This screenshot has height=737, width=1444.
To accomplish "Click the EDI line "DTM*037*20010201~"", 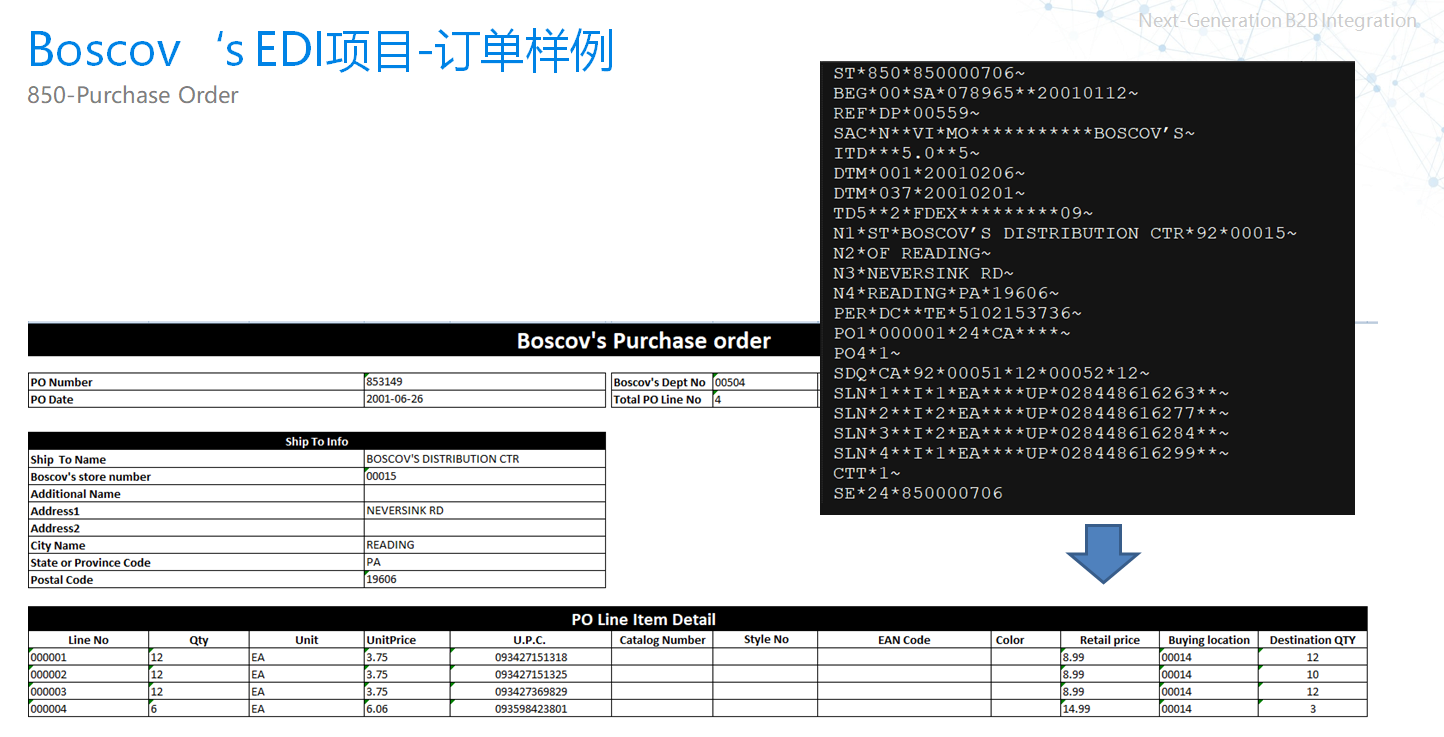I will tap(929, 193).
